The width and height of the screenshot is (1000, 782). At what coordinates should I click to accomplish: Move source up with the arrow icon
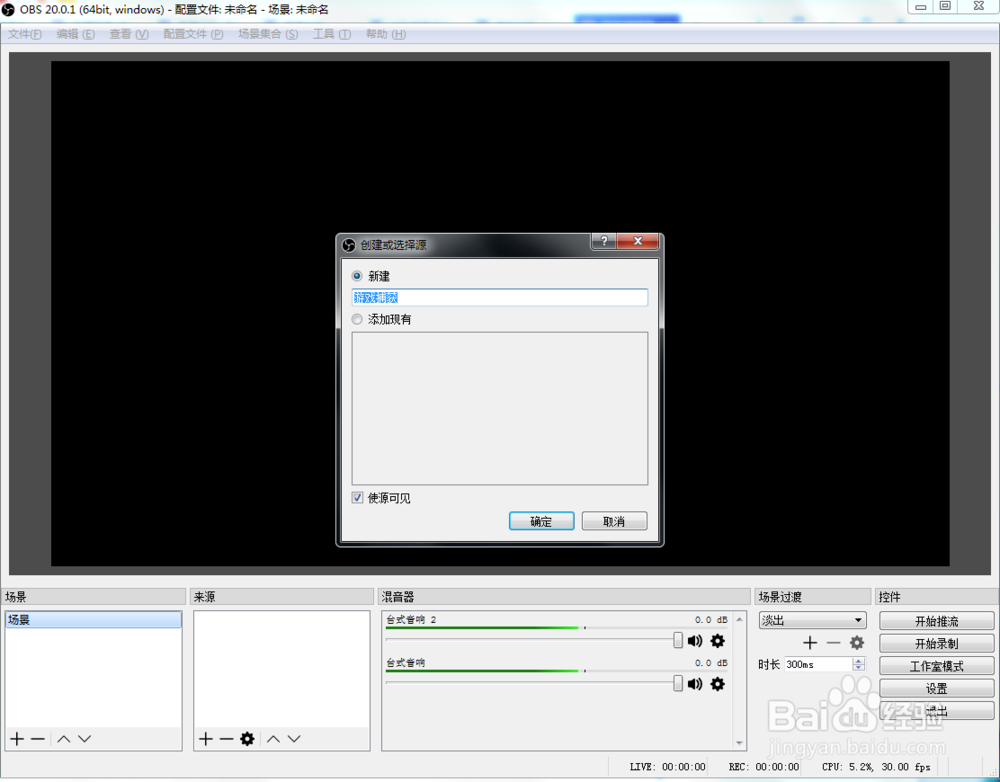[x=274, y=739]
